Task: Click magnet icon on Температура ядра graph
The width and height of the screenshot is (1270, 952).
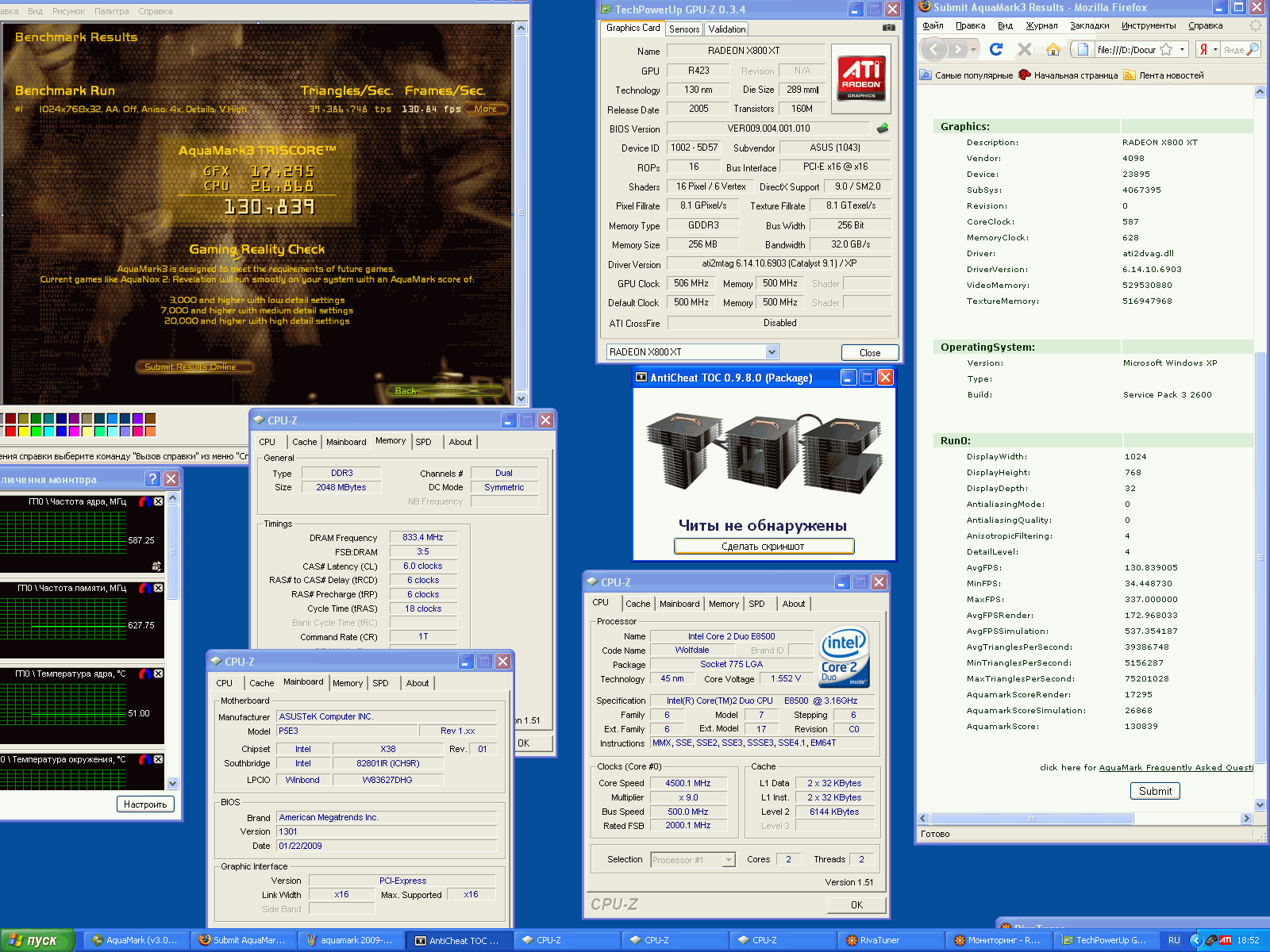Action: click(144, 674)
